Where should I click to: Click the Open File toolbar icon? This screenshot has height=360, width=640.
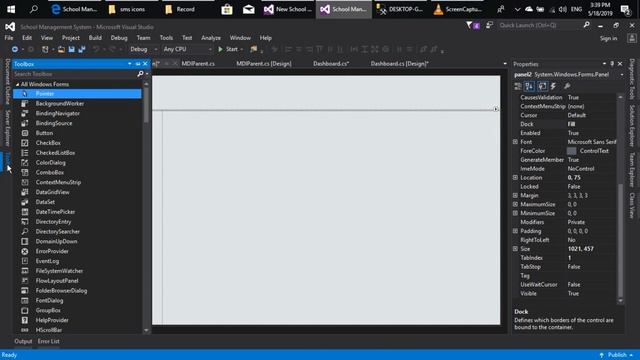click(61, 49)
